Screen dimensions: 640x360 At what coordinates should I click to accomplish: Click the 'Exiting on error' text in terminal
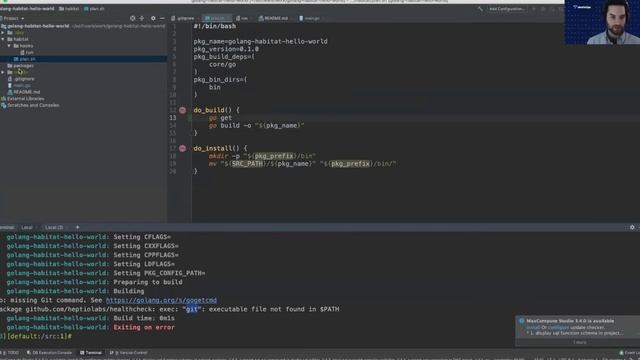144,327
